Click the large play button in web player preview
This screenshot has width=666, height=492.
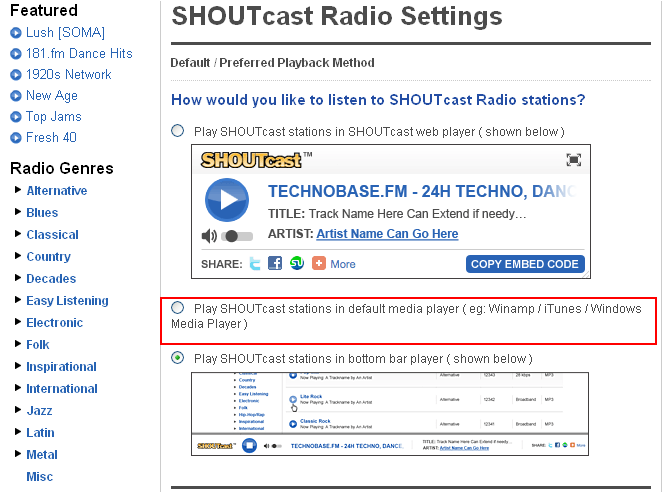tap(227, 200)
